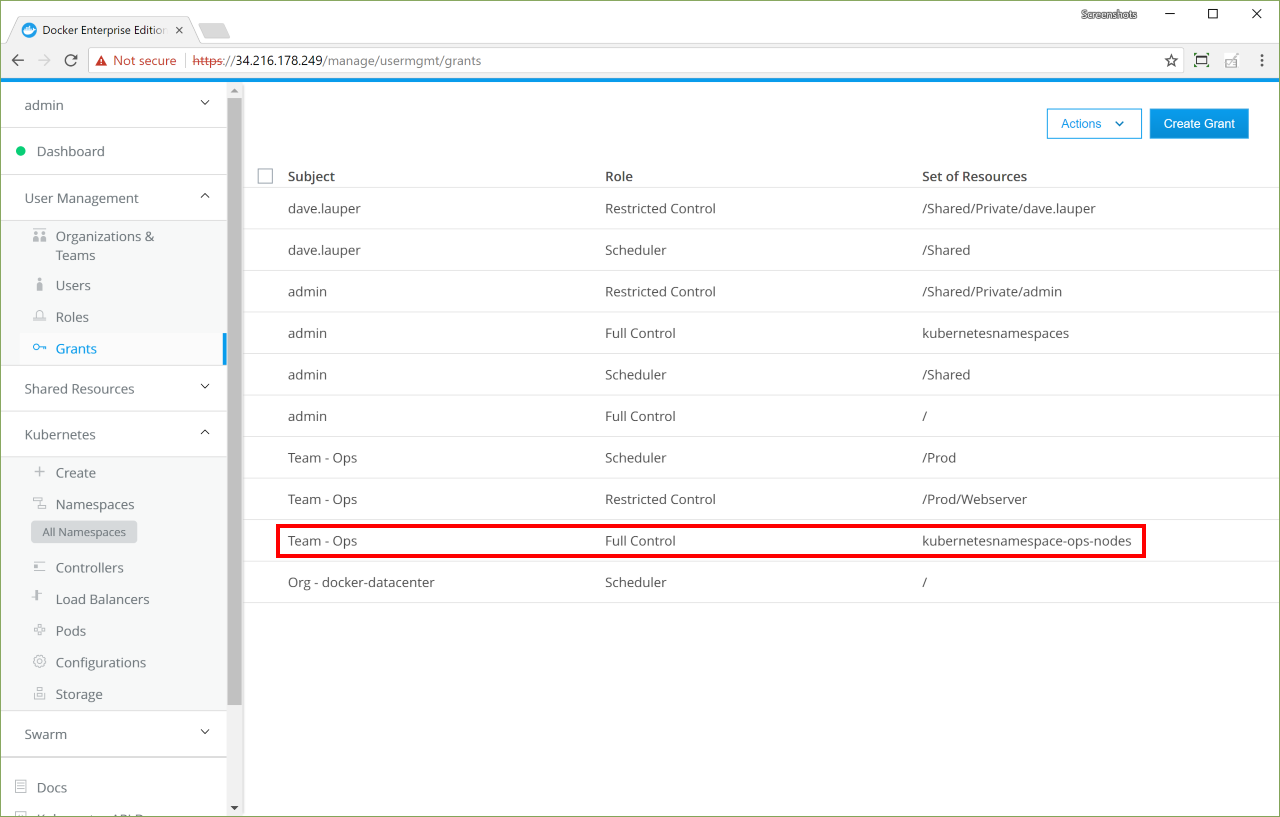
Task: Expand the Swarm section
Action: [x=205, y=733]
